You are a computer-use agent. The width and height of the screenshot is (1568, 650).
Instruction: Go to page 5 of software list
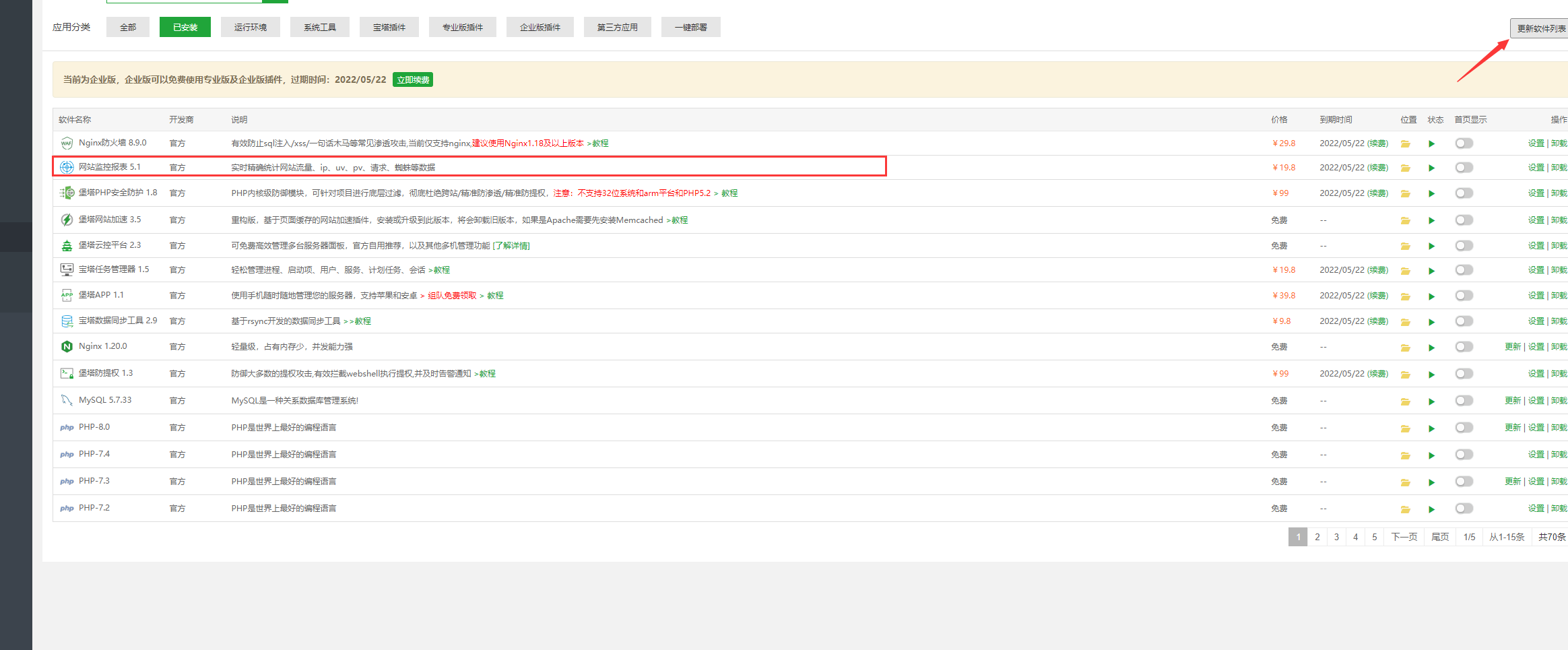(x=1375, y=537)
